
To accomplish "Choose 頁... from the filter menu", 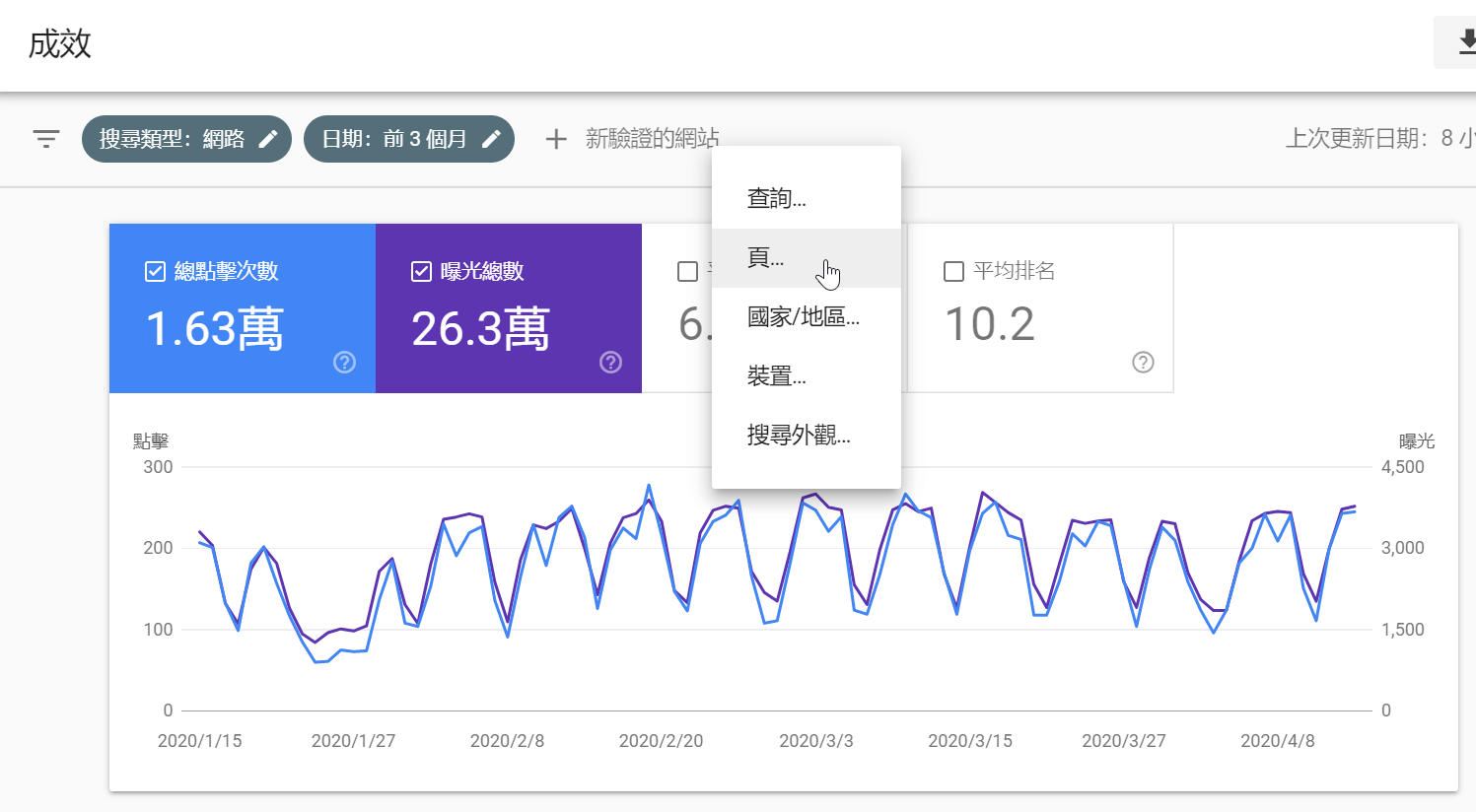I will tap(807, 258).
